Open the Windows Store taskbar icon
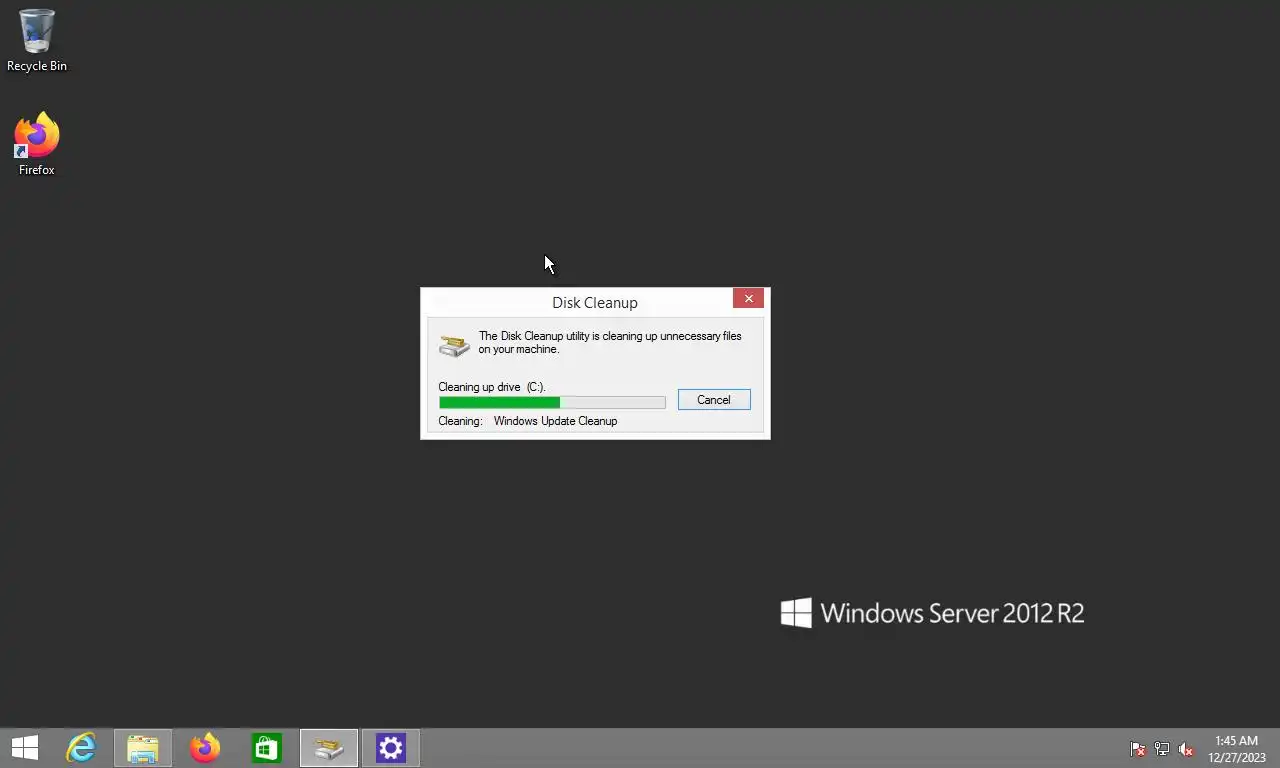1280x768 pixels. click(267, 748)
